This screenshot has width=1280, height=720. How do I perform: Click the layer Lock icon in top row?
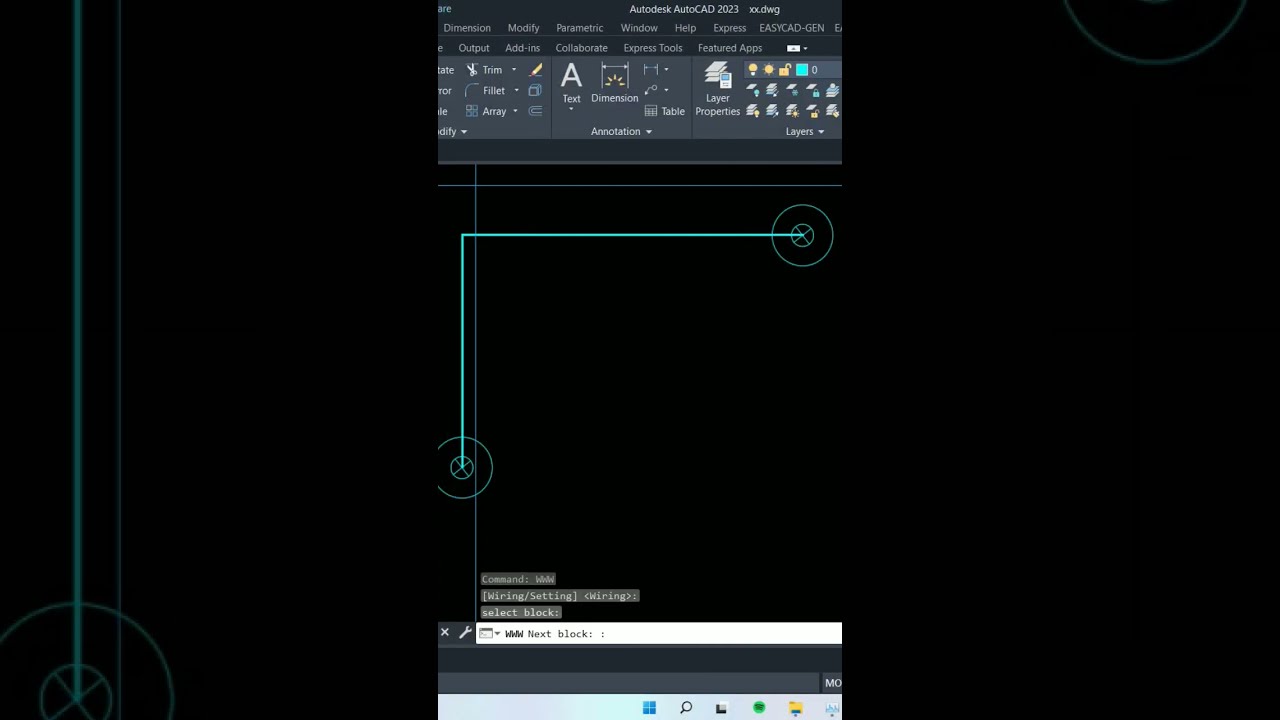[812, 90]
